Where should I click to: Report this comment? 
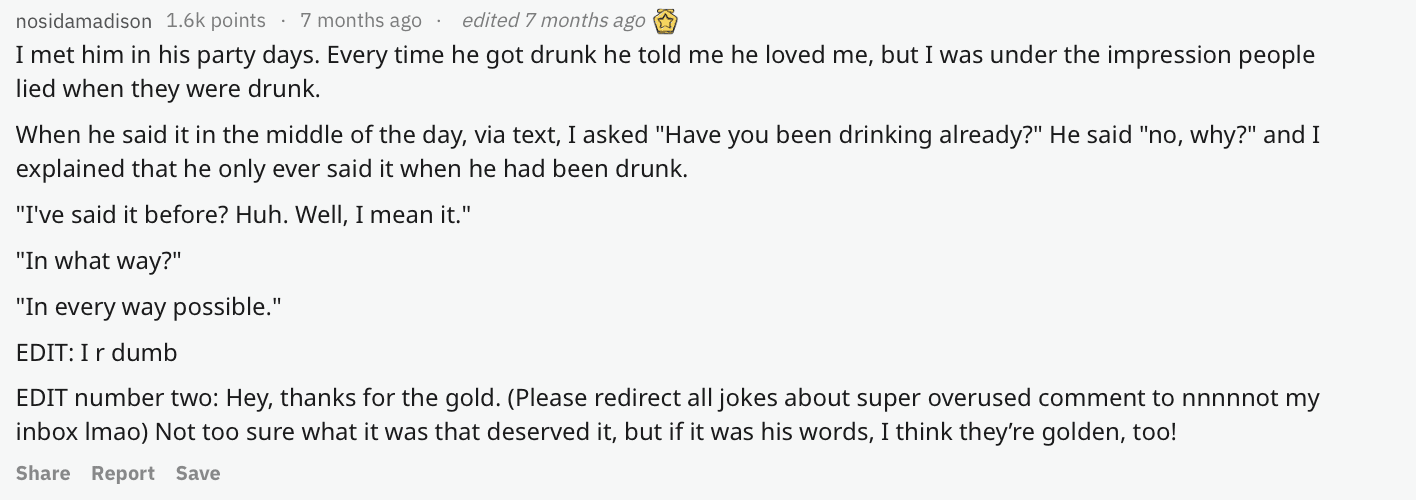[123, 473]
